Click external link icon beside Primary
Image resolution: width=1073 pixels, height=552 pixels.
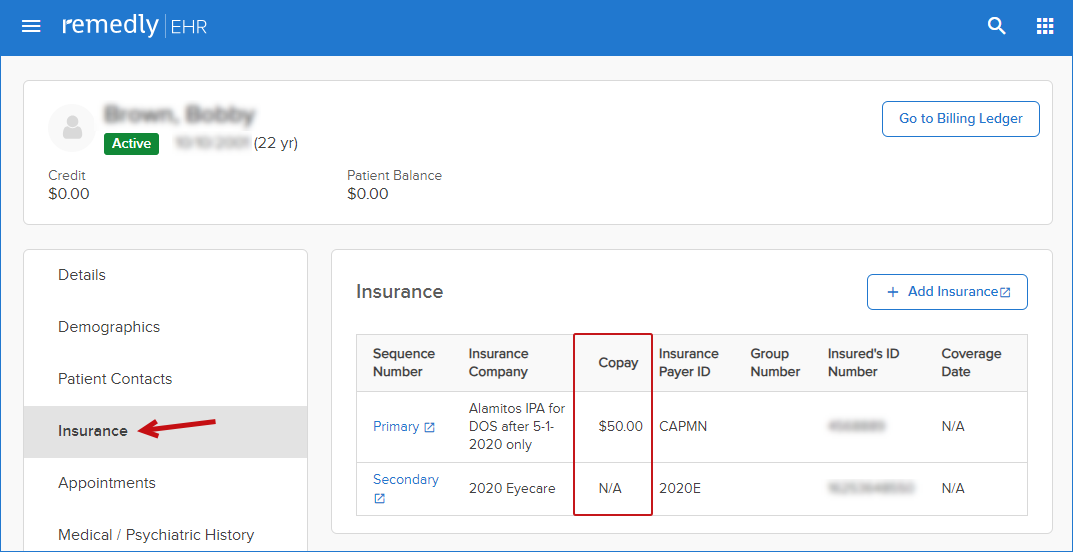pyautogui.click(x=429, y=428)
